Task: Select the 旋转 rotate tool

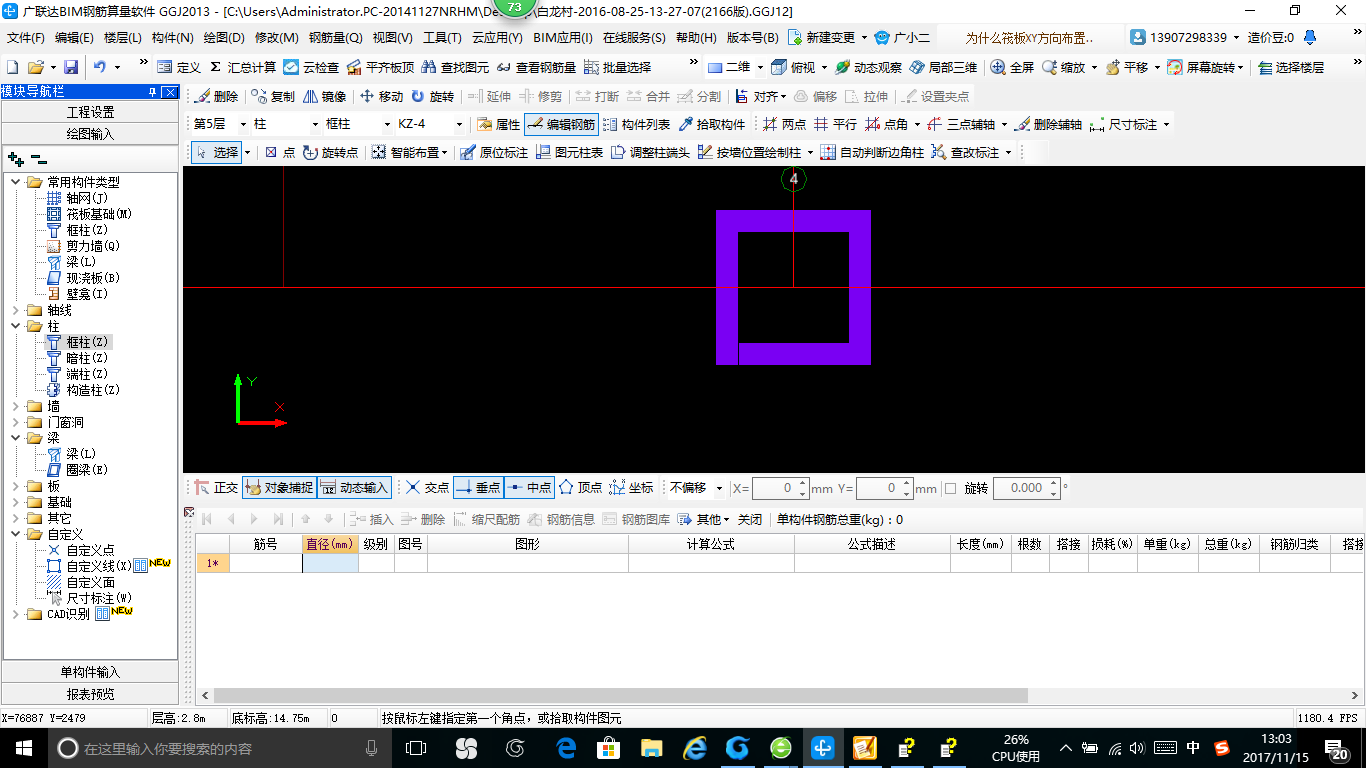Action: click(x=432, y=97)
